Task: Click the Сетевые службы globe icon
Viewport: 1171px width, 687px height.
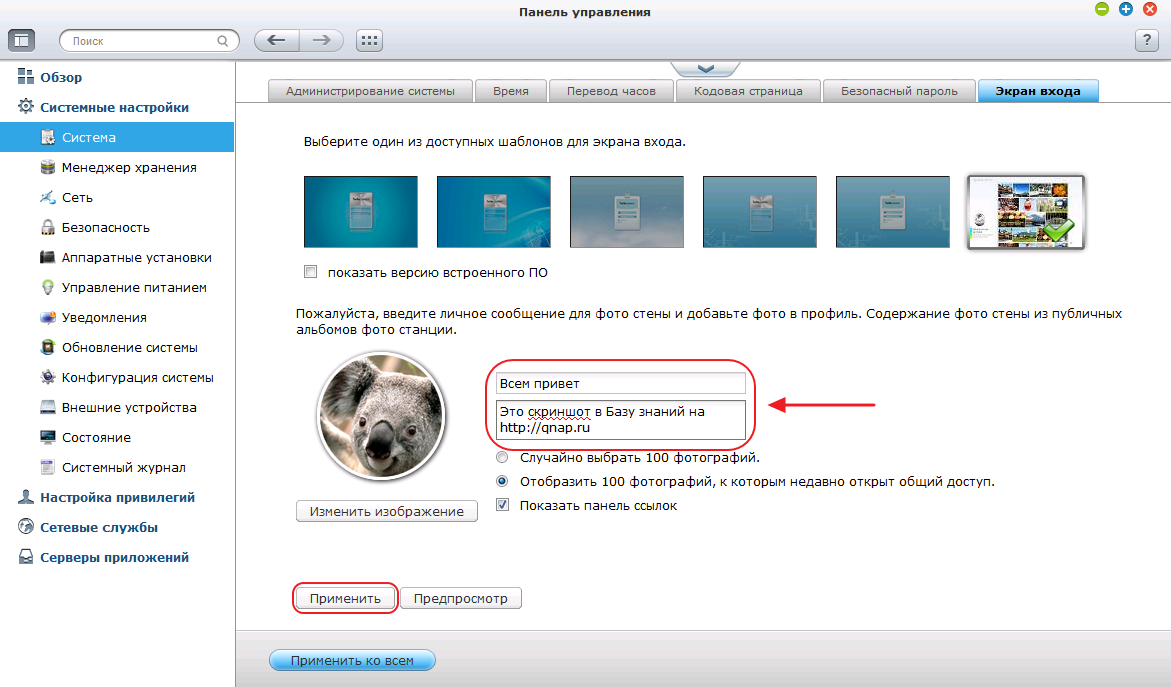Action: [x=26, y=526]
